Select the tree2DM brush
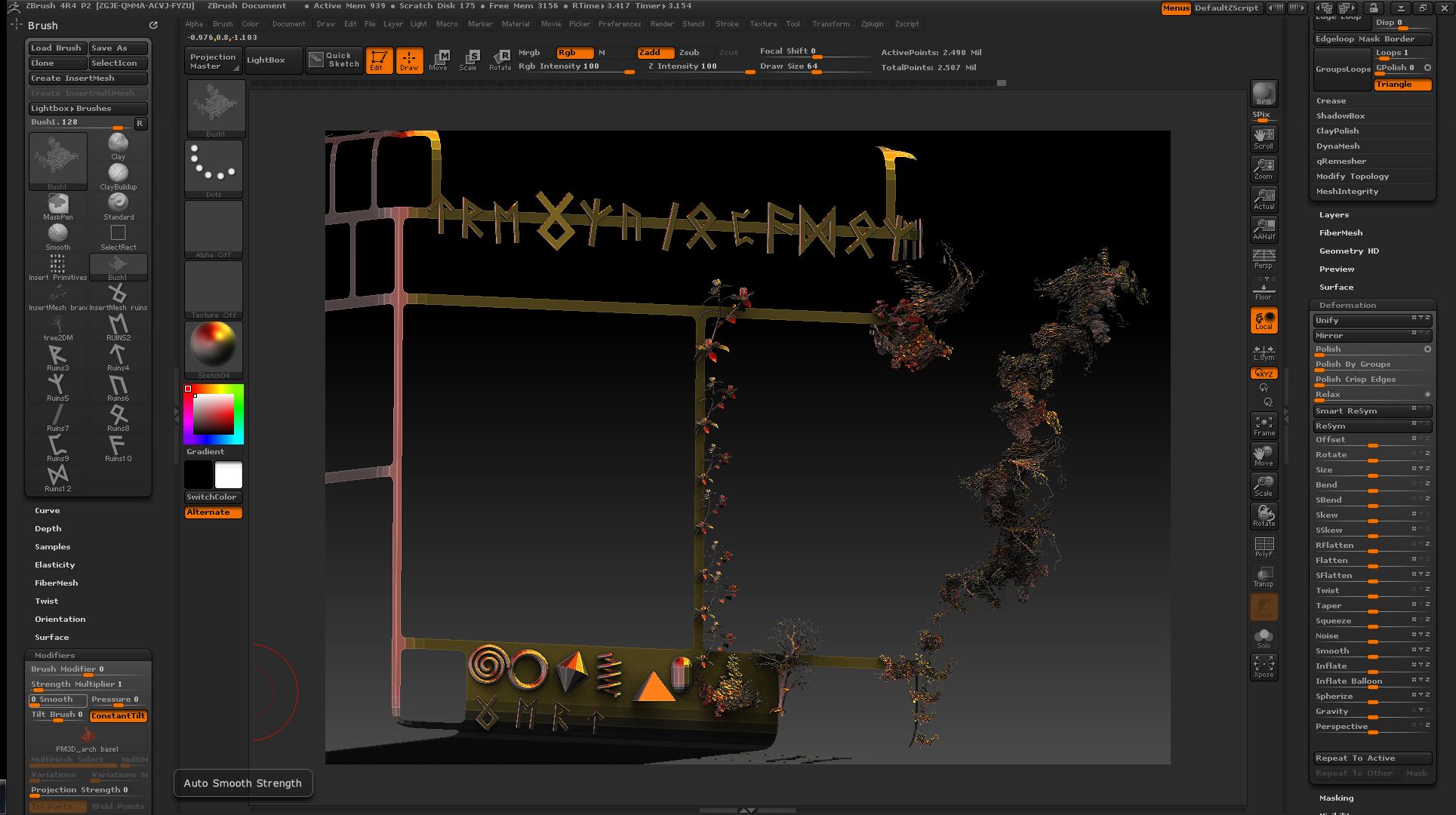 coord(58,327)
